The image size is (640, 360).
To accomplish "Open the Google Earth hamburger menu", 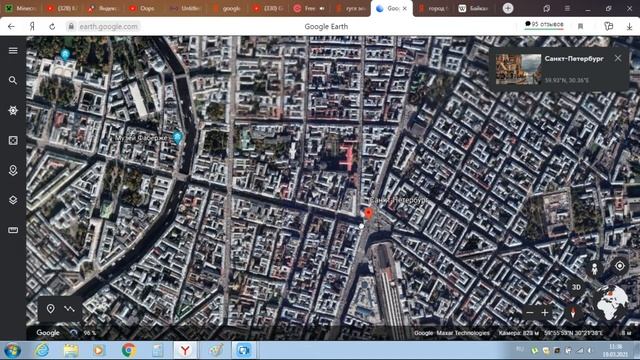I will click(x=13, y=51).
